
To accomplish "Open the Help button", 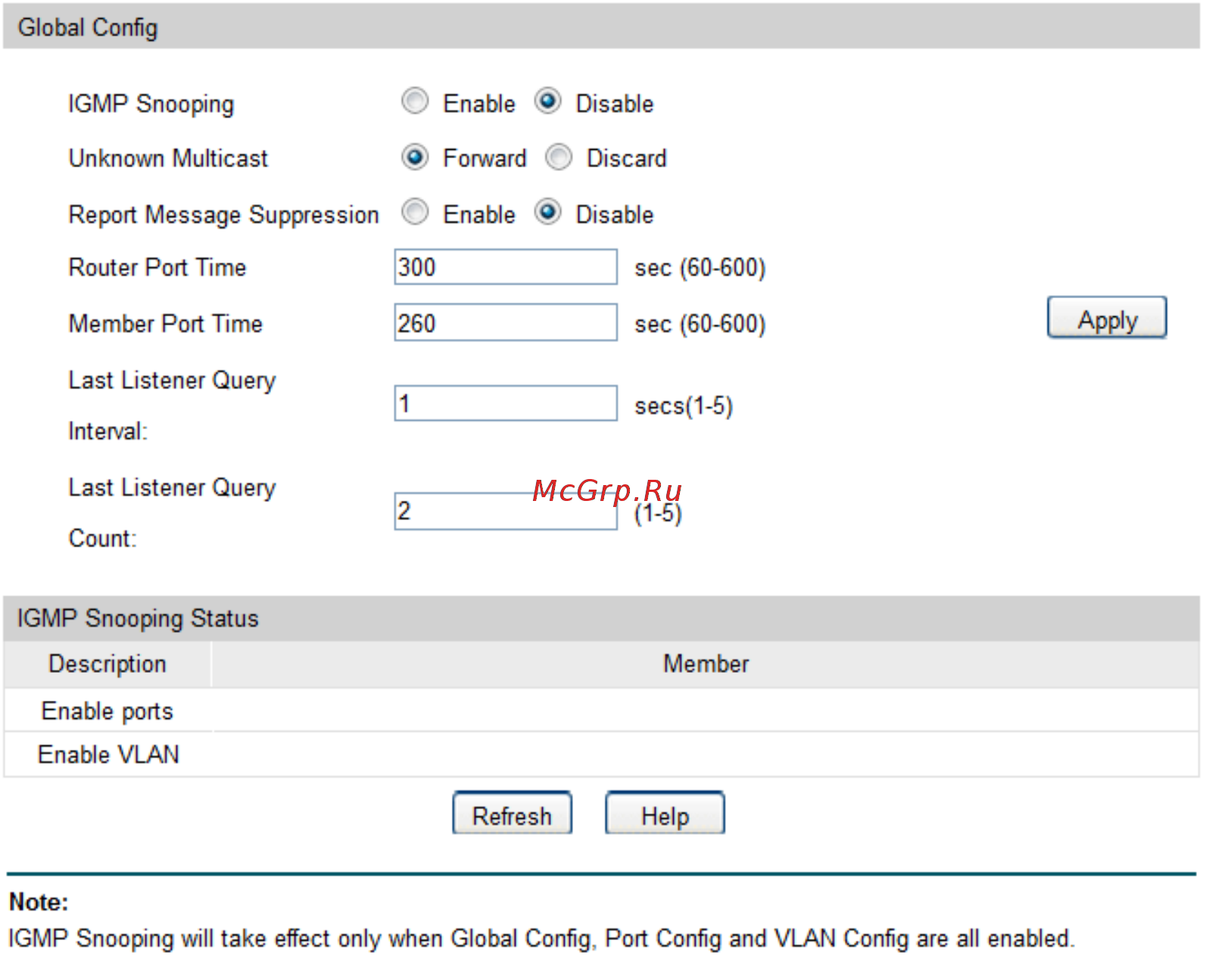I will [x=665, y=814].
